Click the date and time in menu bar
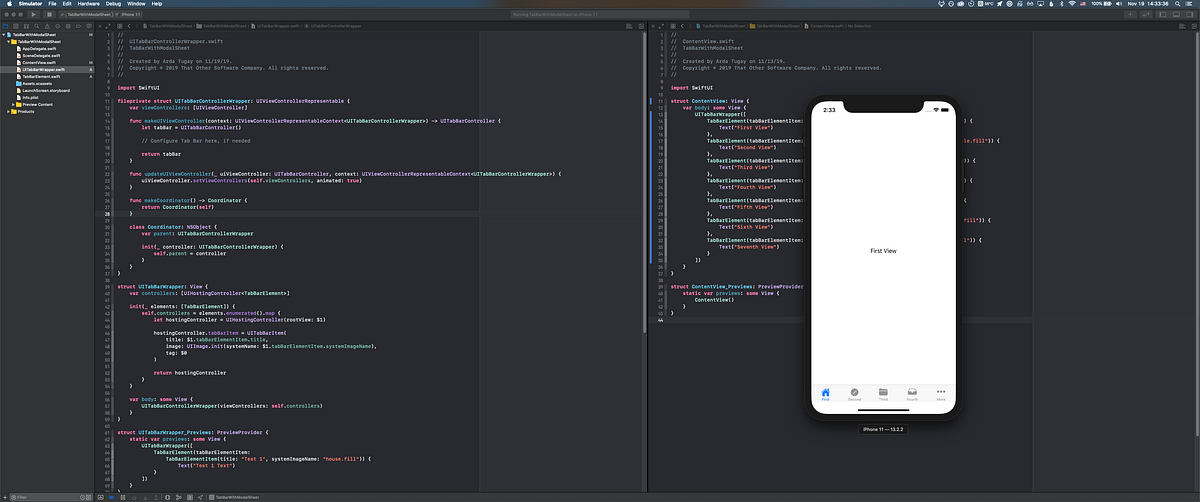 1147,4
